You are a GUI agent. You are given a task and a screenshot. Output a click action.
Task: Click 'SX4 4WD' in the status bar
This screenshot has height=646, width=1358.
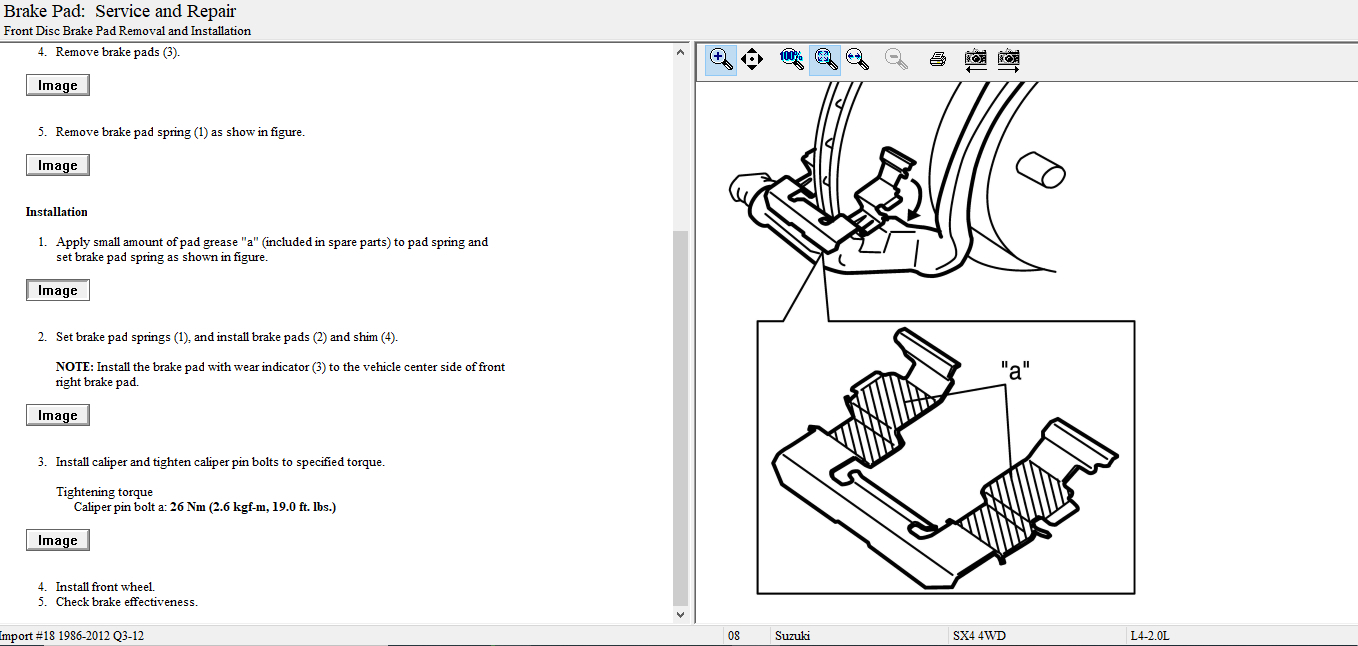[979, 636]
